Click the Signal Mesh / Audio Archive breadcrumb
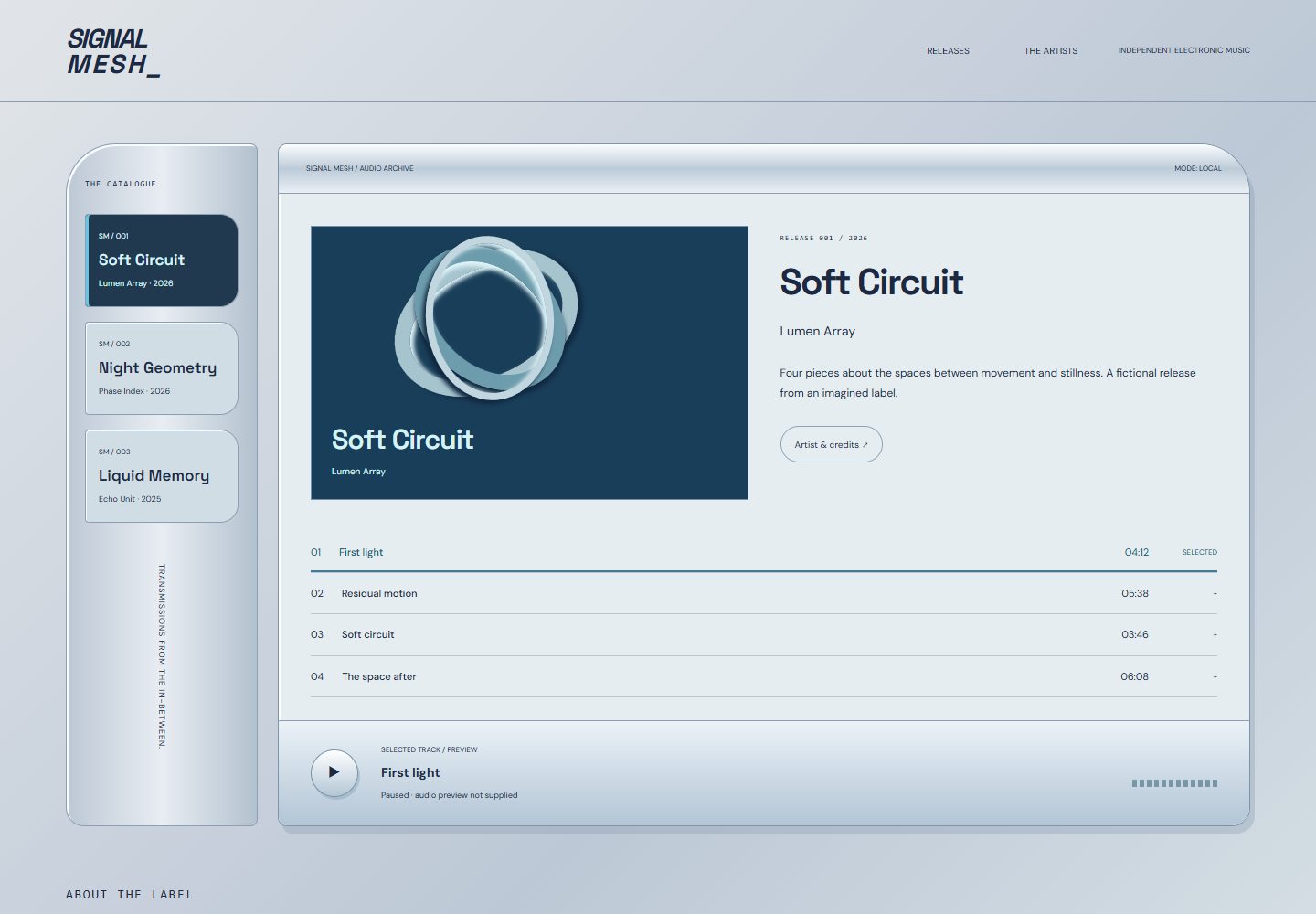 [x=359, y=168]
